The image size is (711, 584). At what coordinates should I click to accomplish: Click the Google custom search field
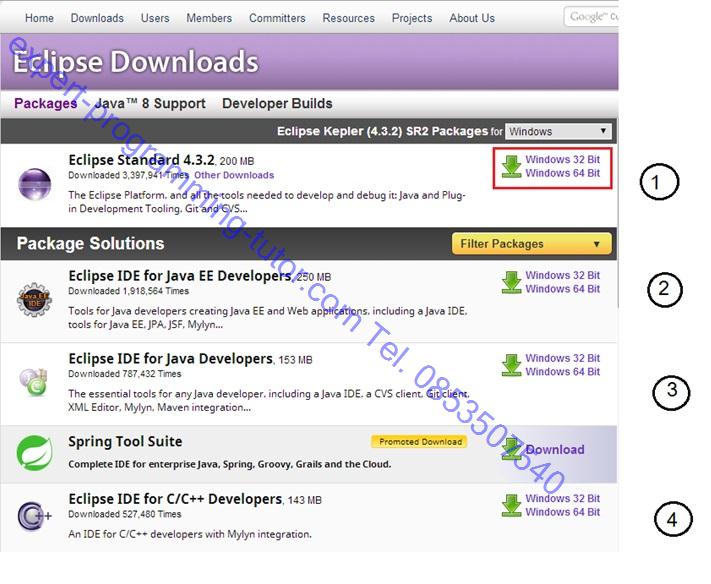[591, 17]
